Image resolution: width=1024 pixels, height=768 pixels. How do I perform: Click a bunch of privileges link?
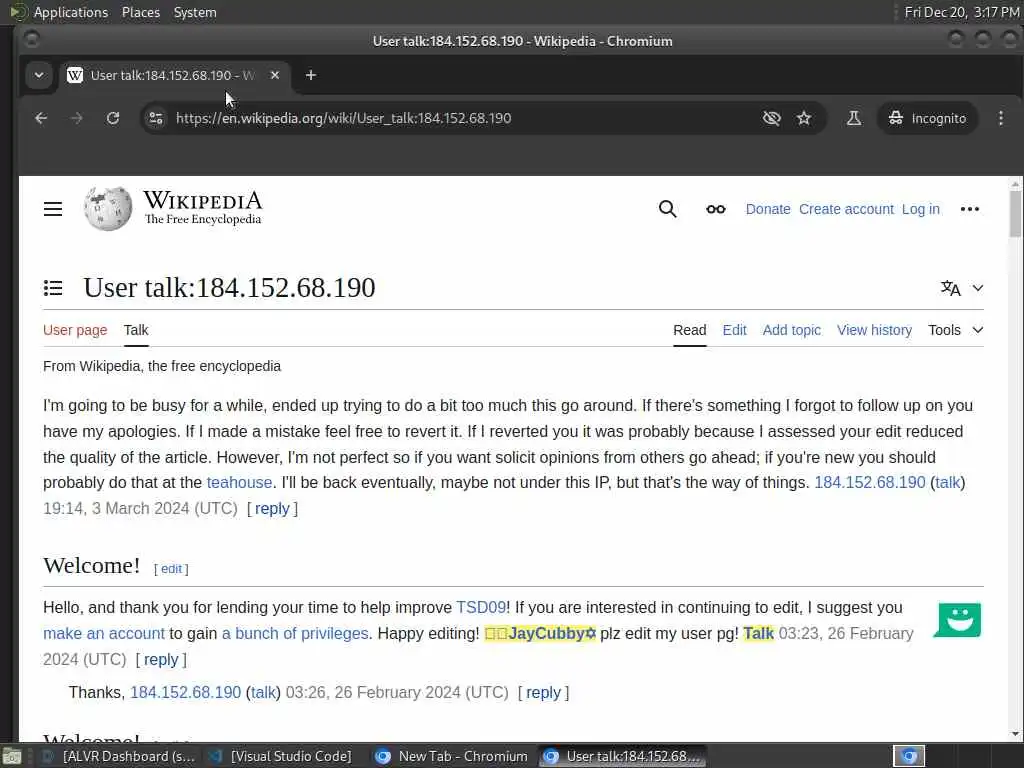(x=295, y=633)
